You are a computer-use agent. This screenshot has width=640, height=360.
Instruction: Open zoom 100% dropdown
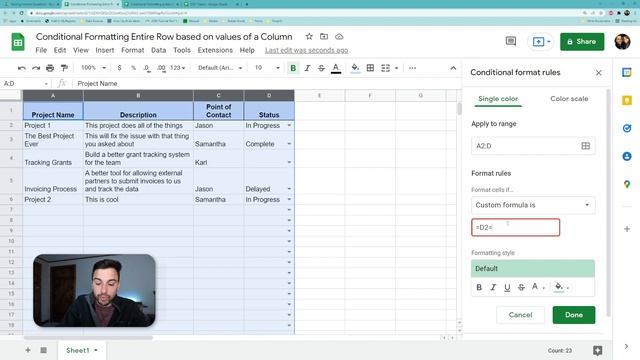point(93,68)
